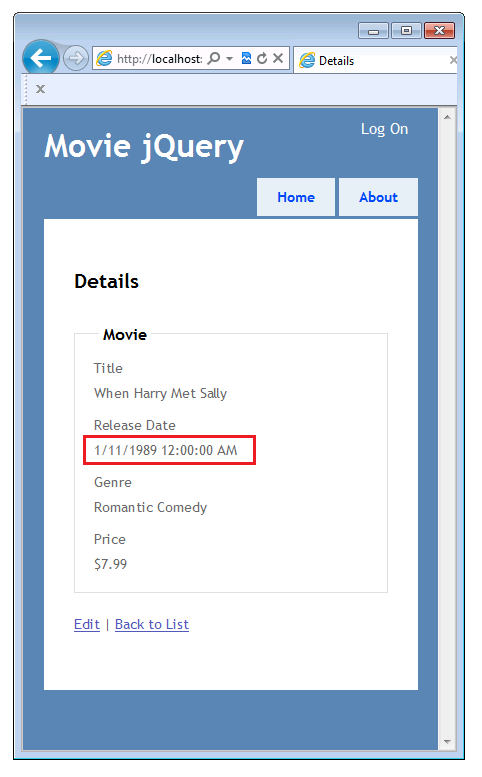482x777 pixels.
Task: Click the Price label
Action: 109,539
